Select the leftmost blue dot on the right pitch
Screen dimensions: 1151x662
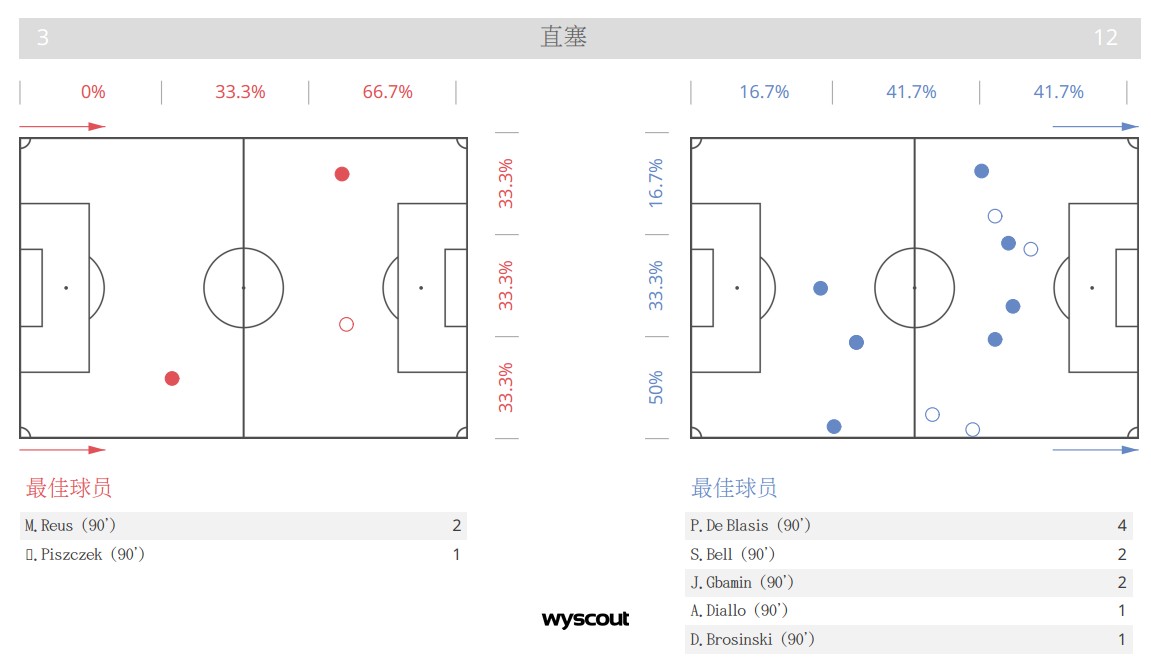[x=821, y=288]
